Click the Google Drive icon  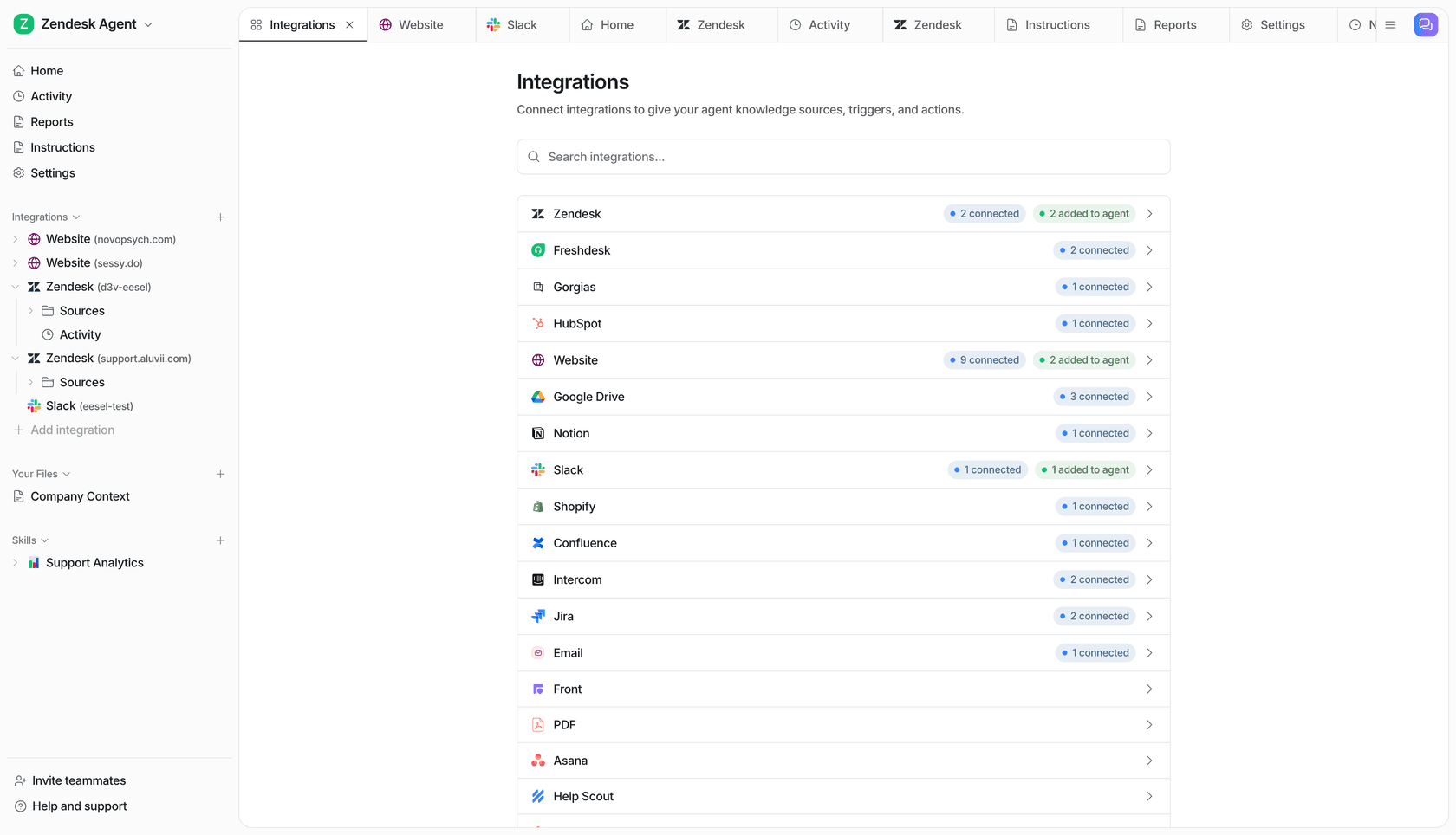click(538, 397)
